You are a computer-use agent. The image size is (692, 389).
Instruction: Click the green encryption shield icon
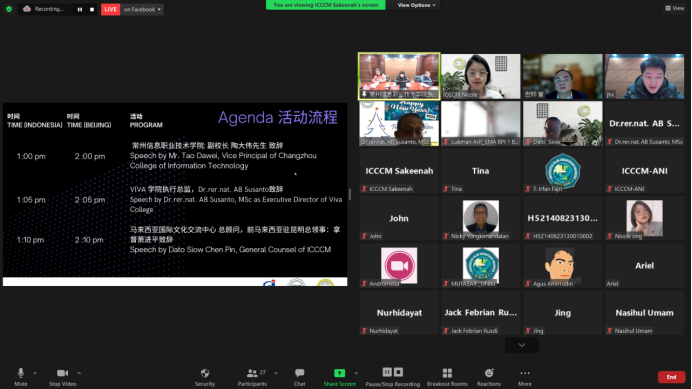pos(9,9)
